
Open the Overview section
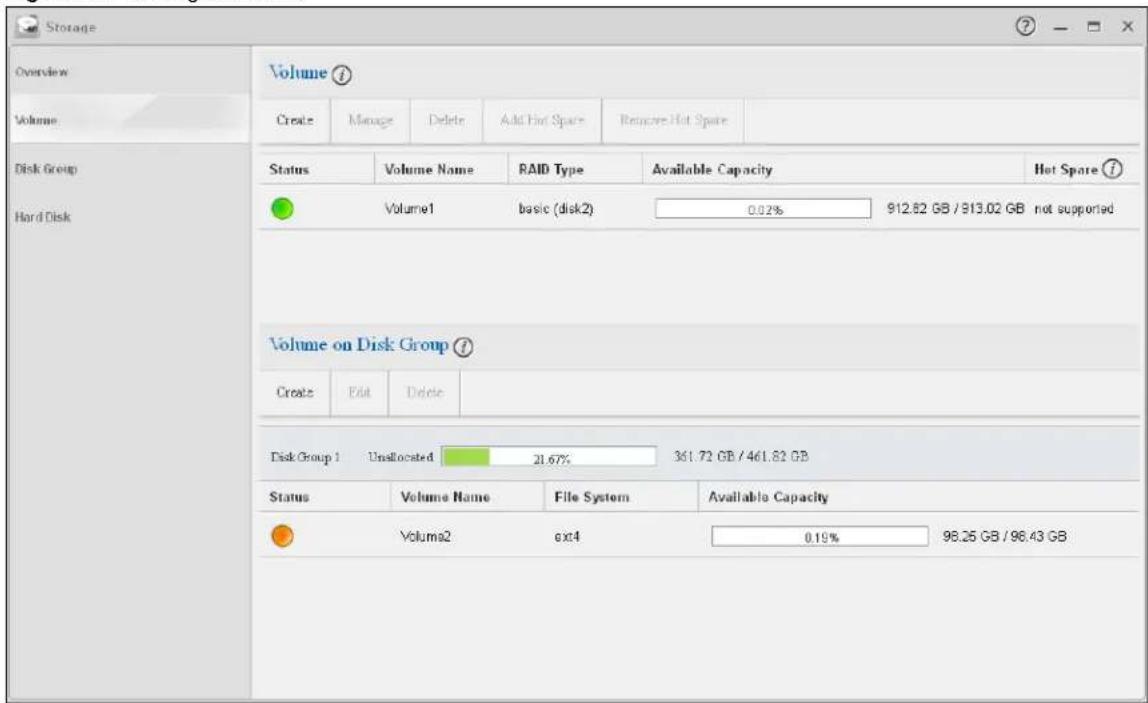129,72
